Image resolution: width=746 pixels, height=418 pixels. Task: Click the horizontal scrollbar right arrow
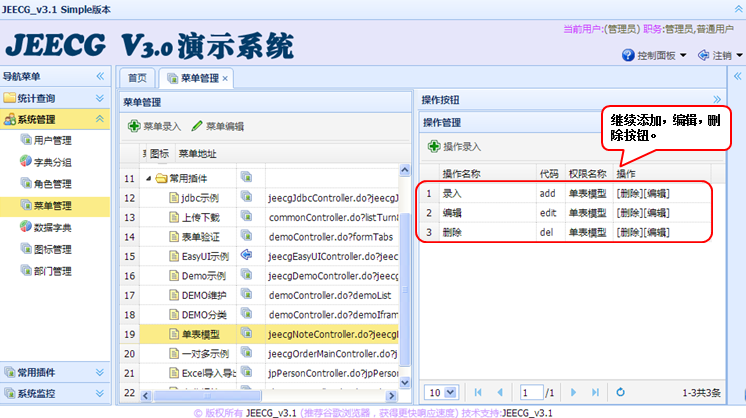pyautogui.click(x=392, y=396)
